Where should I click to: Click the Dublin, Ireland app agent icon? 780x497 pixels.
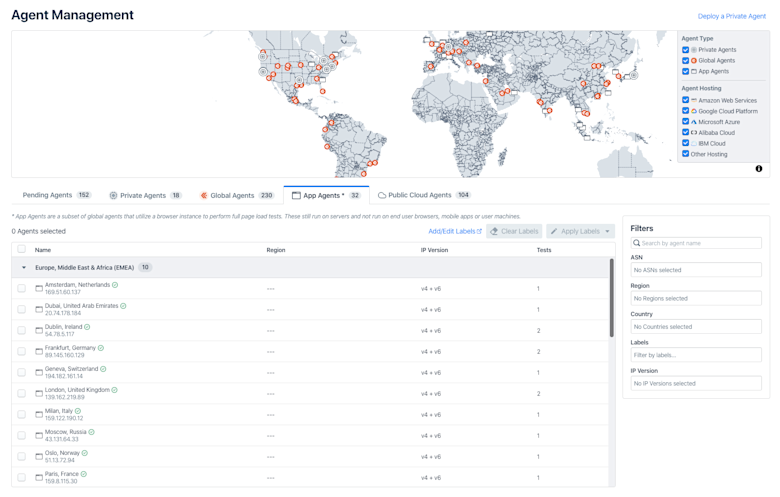point(39,330)
